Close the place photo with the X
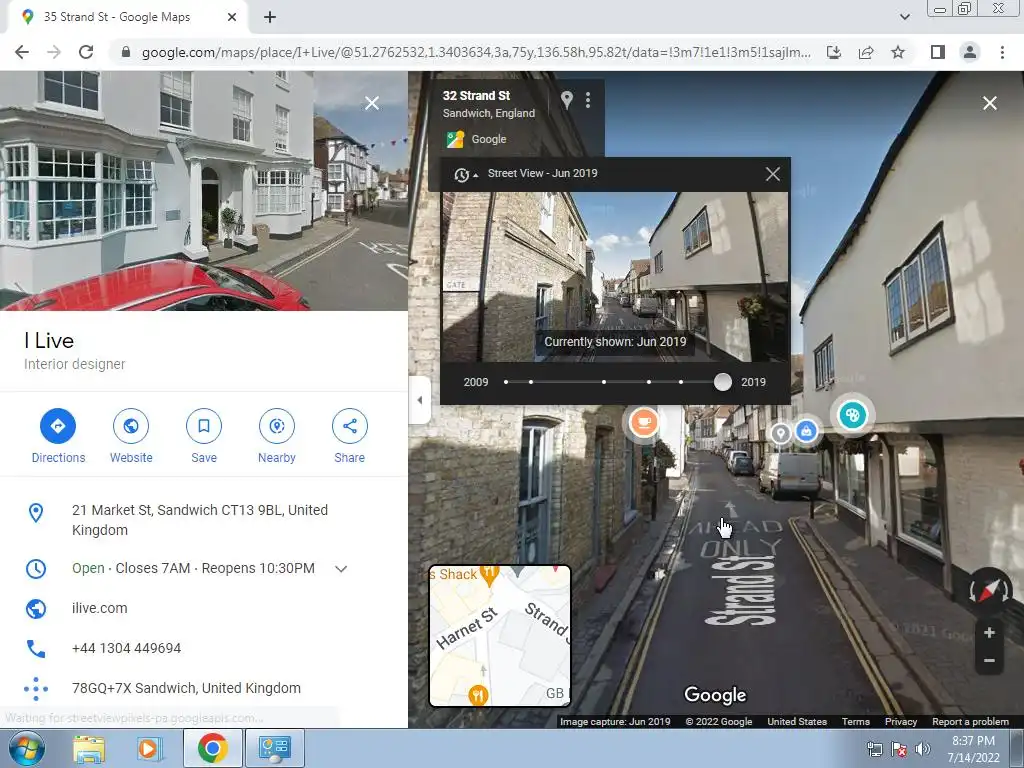 click(x=372, y=103)
